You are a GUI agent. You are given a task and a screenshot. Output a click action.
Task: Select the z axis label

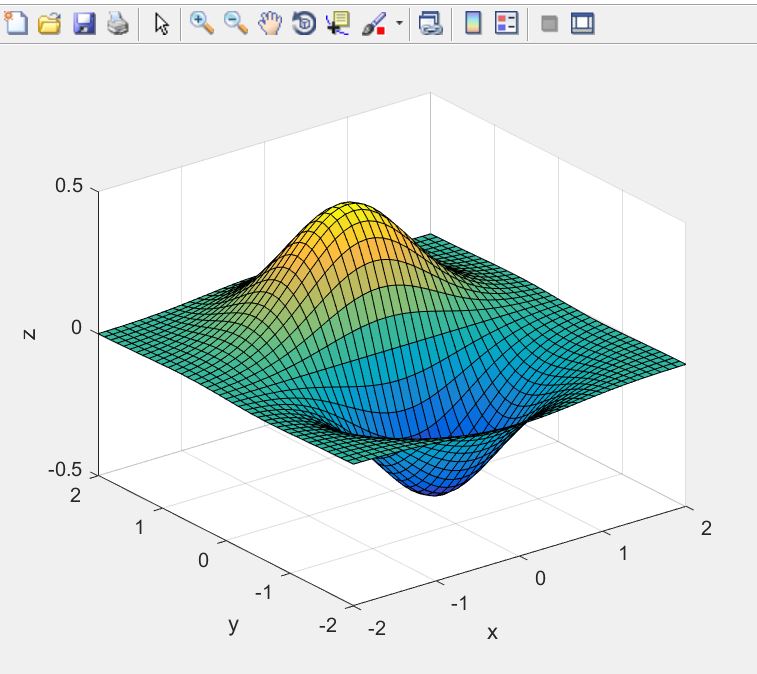[29, 334]
